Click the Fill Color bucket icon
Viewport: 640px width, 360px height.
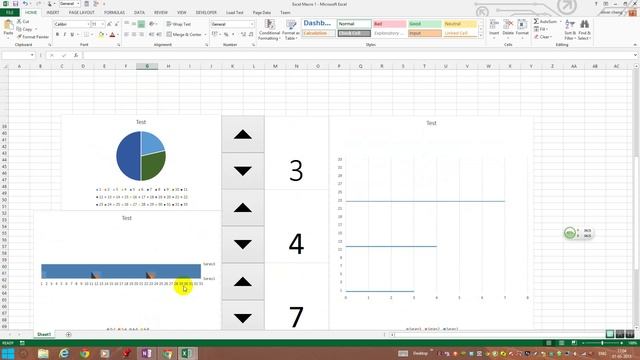click(x=101, y=35)
